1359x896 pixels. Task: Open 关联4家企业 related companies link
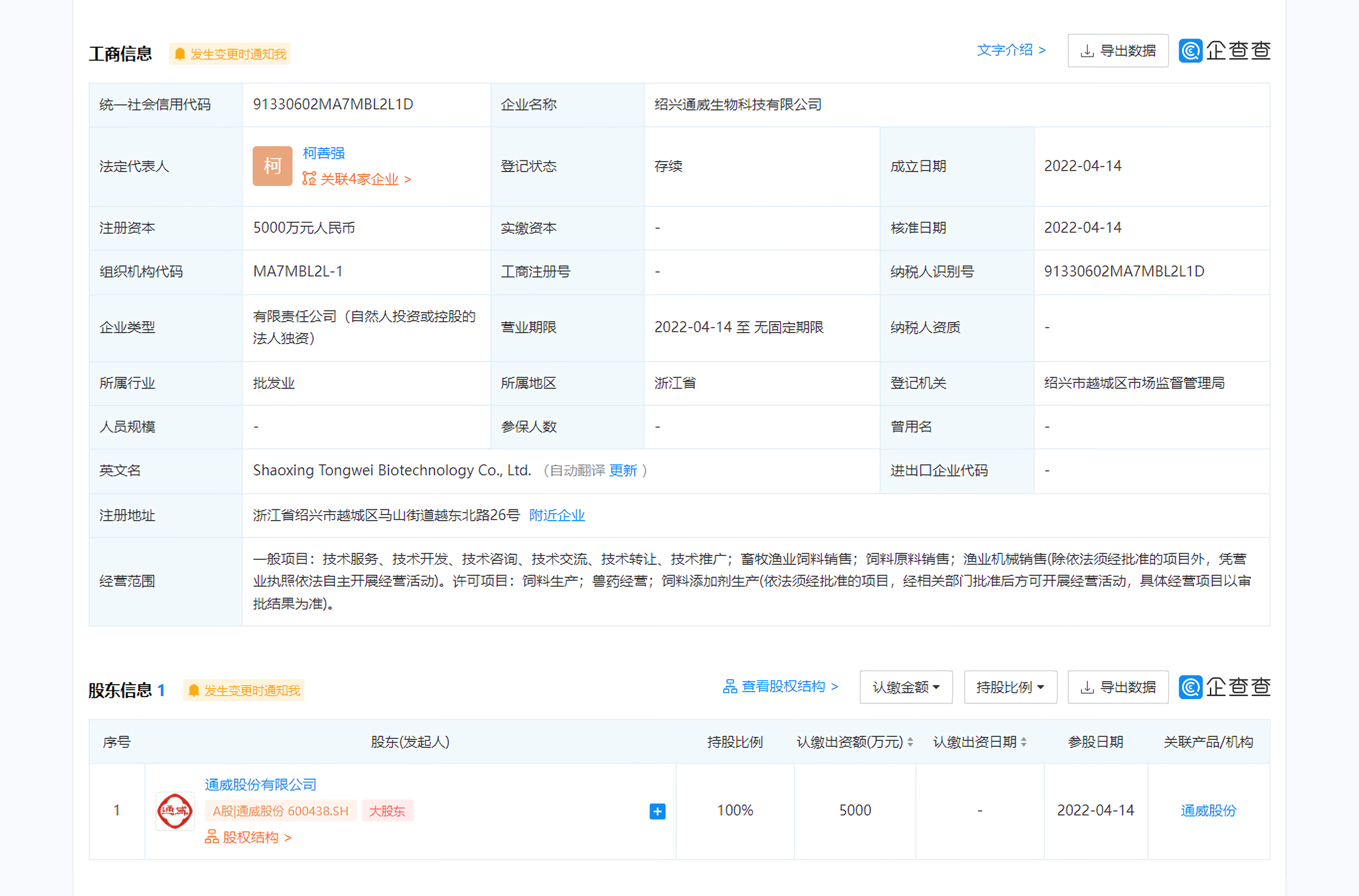357,179
